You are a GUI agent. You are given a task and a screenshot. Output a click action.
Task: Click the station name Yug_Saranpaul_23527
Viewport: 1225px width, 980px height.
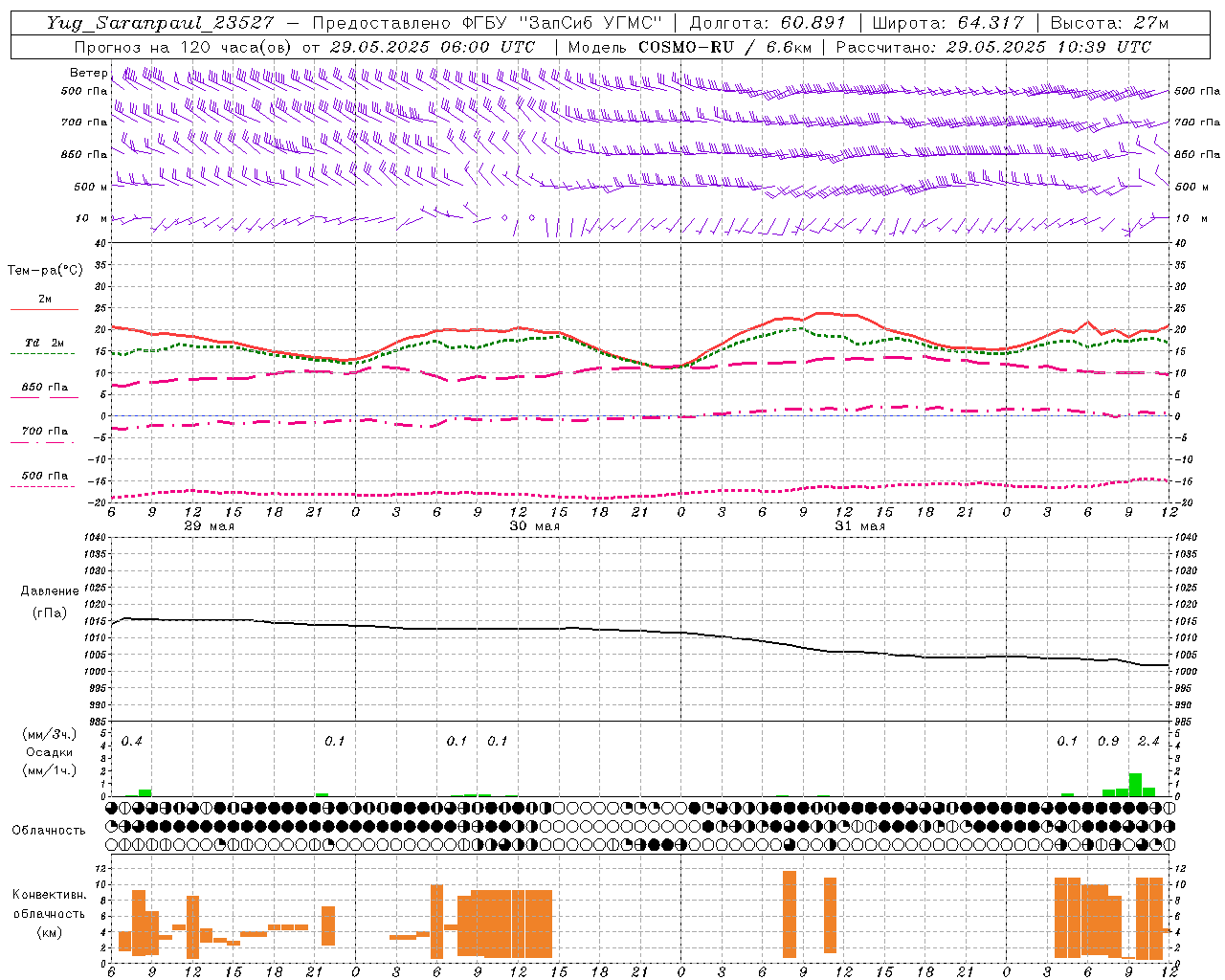(160, 23)
